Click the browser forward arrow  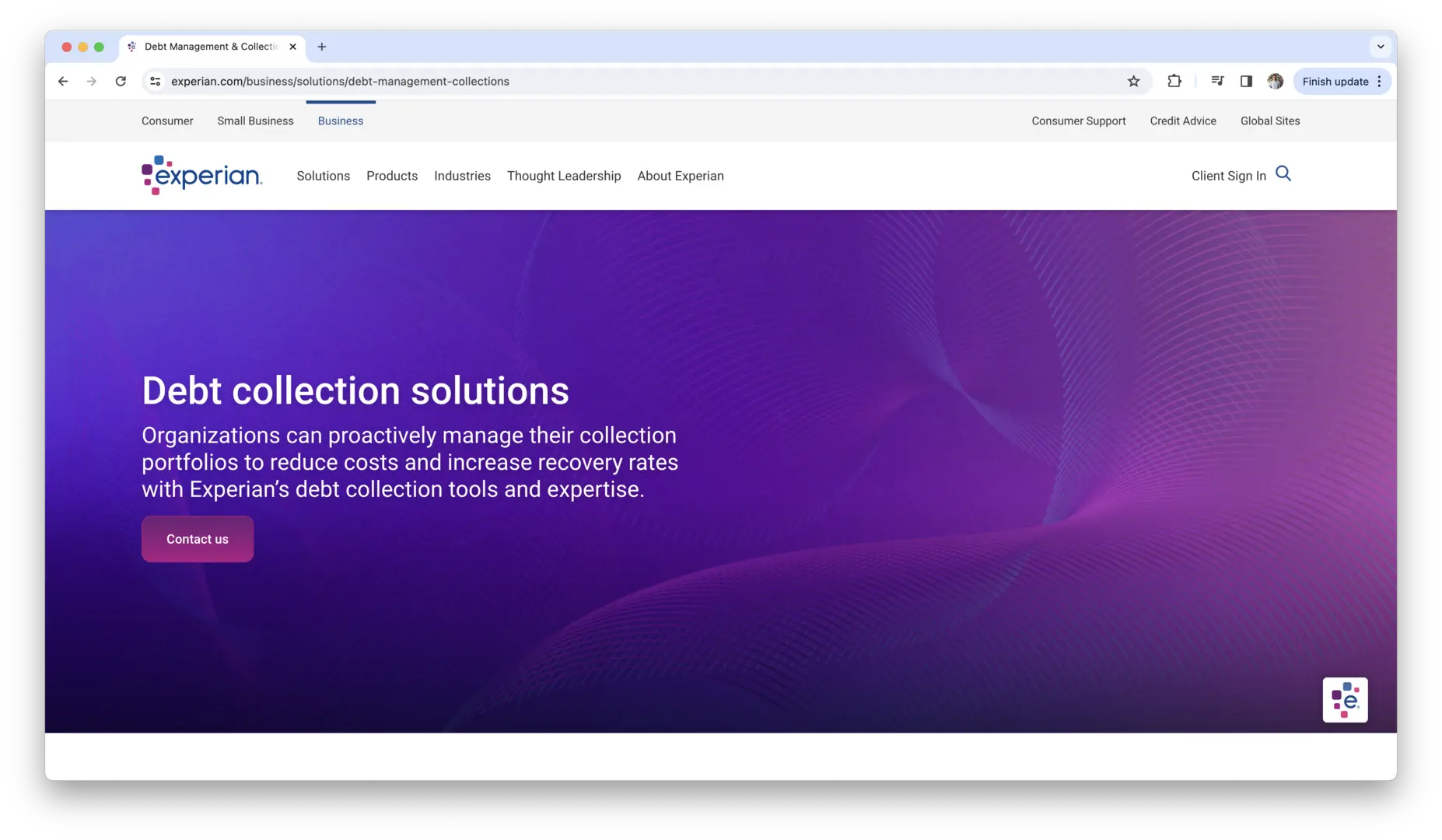(92, 81)
